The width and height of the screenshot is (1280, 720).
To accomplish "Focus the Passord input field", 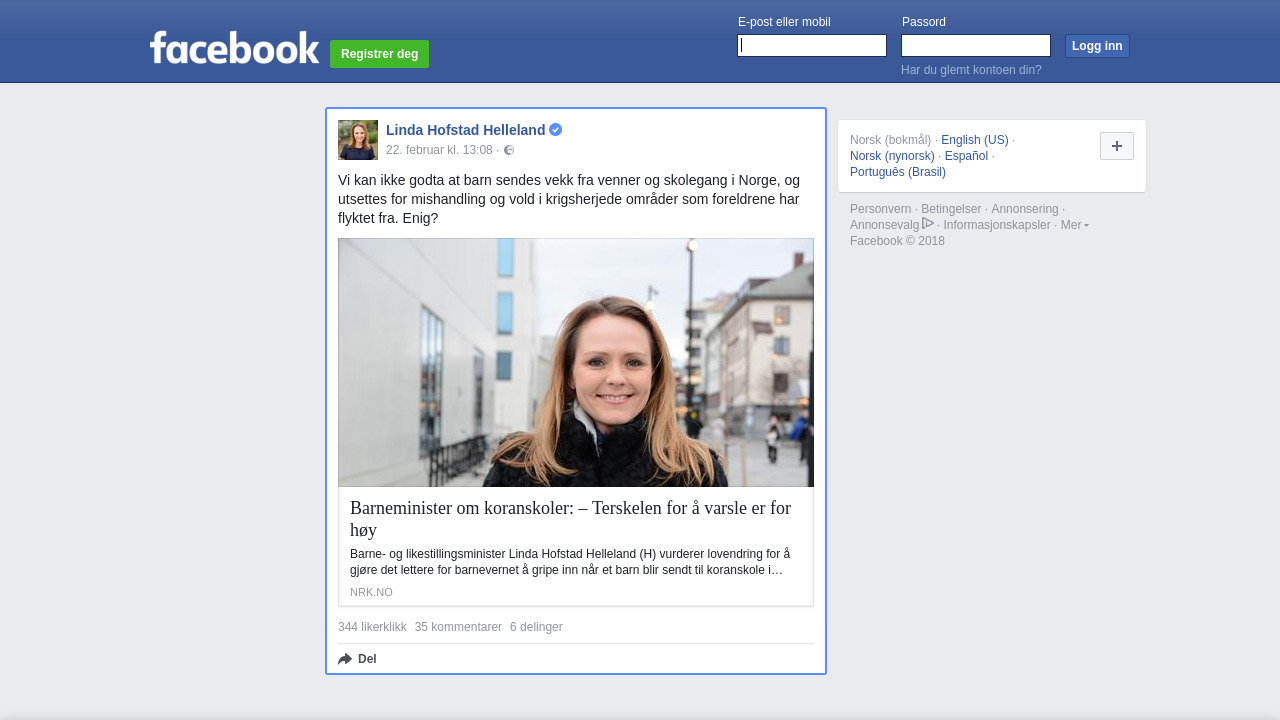I will (975, 46).
